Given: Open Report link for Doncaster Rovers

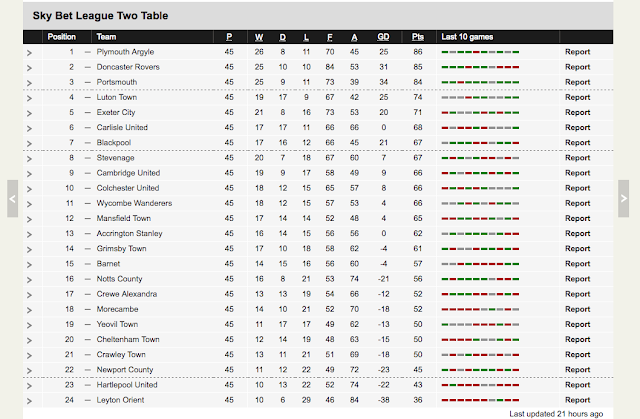Looking at the screenshot, I should tap(578, 67).
